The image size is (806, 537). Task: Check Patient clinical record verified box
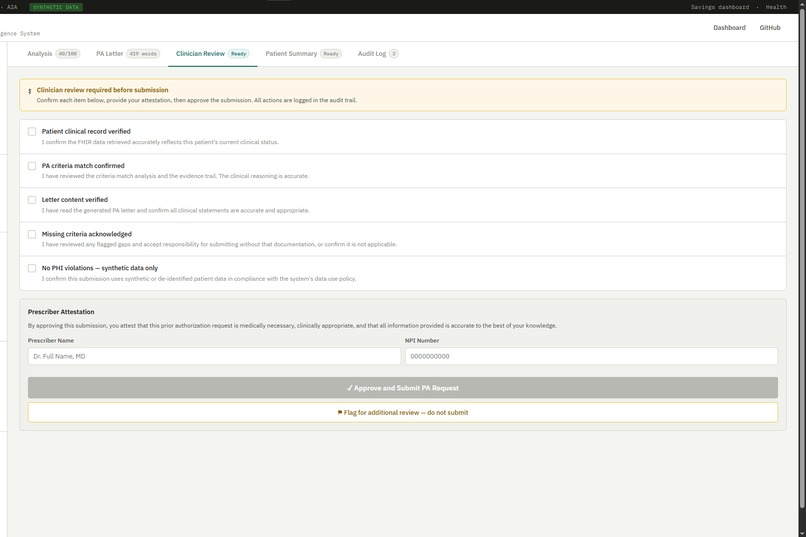point(32,132)
